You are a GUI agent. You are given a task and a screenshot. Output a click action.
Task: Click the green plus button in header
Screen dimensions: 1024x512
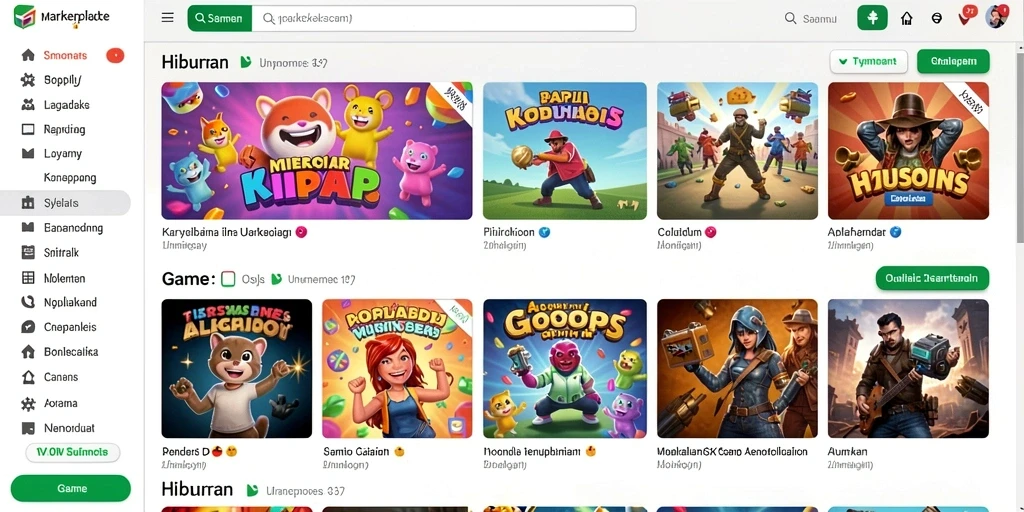872,18
